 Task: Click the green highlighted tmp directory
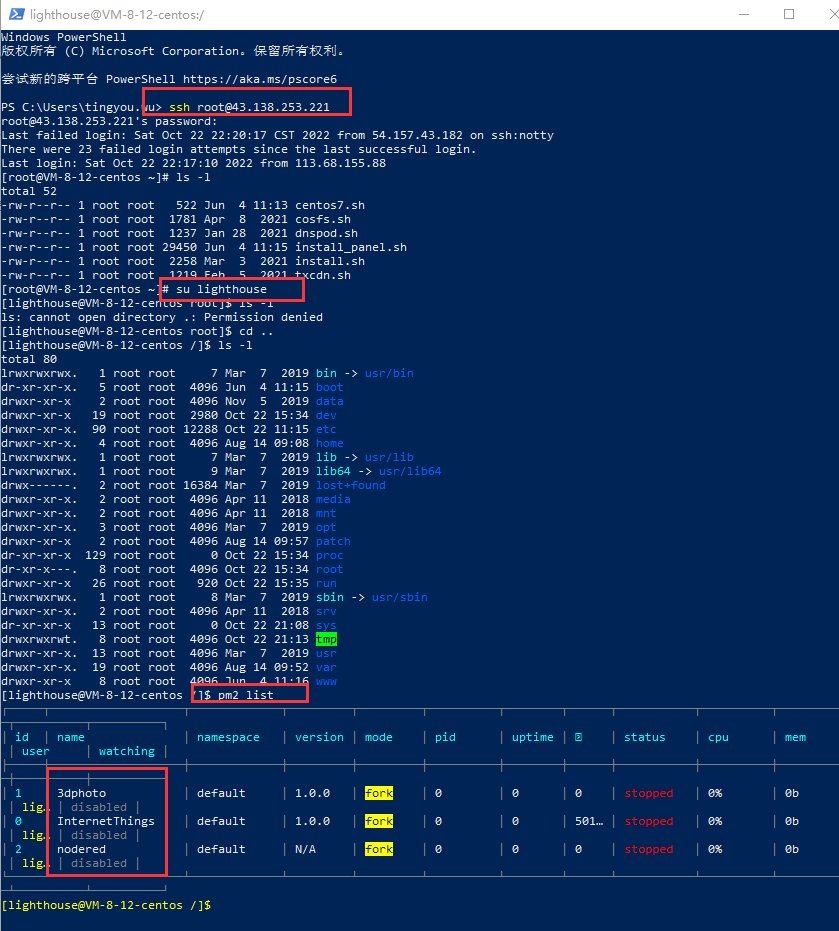[x=326, y=639]
